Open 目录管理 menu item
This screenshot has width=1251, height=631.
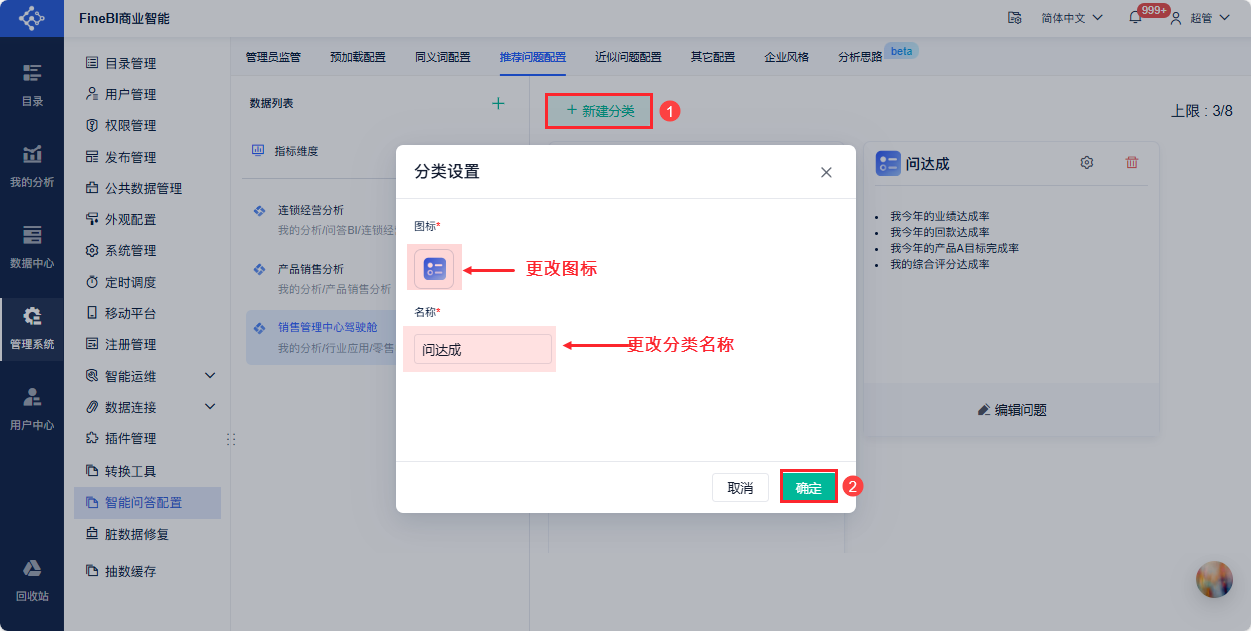coord(147,63)
